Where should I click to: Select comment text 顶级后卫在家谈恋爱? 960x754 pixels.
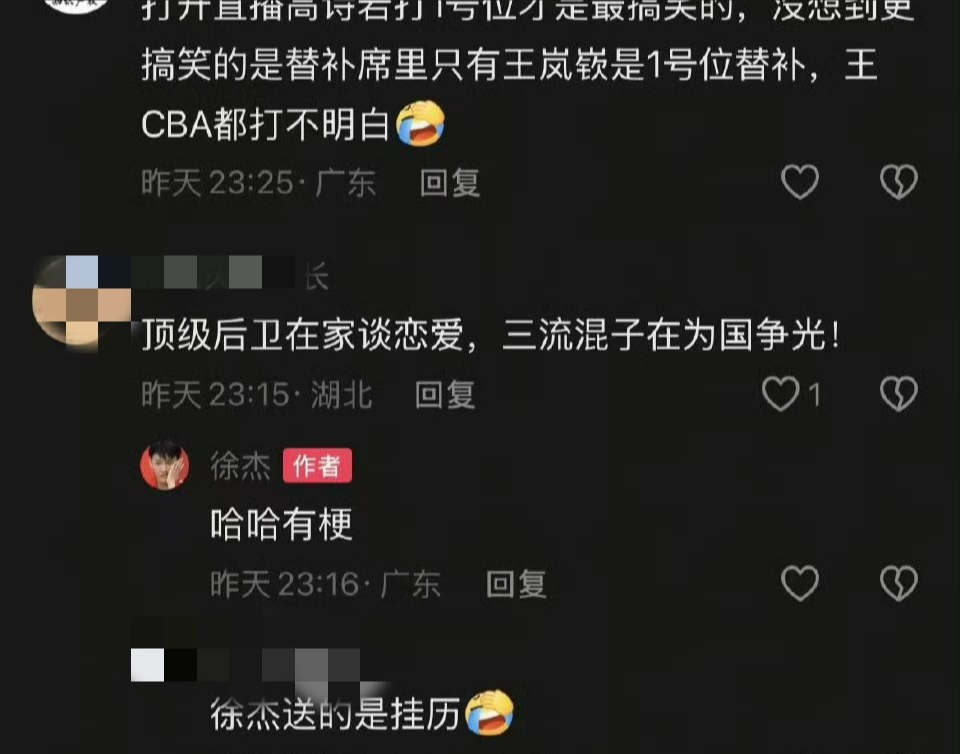coord(302,335)
